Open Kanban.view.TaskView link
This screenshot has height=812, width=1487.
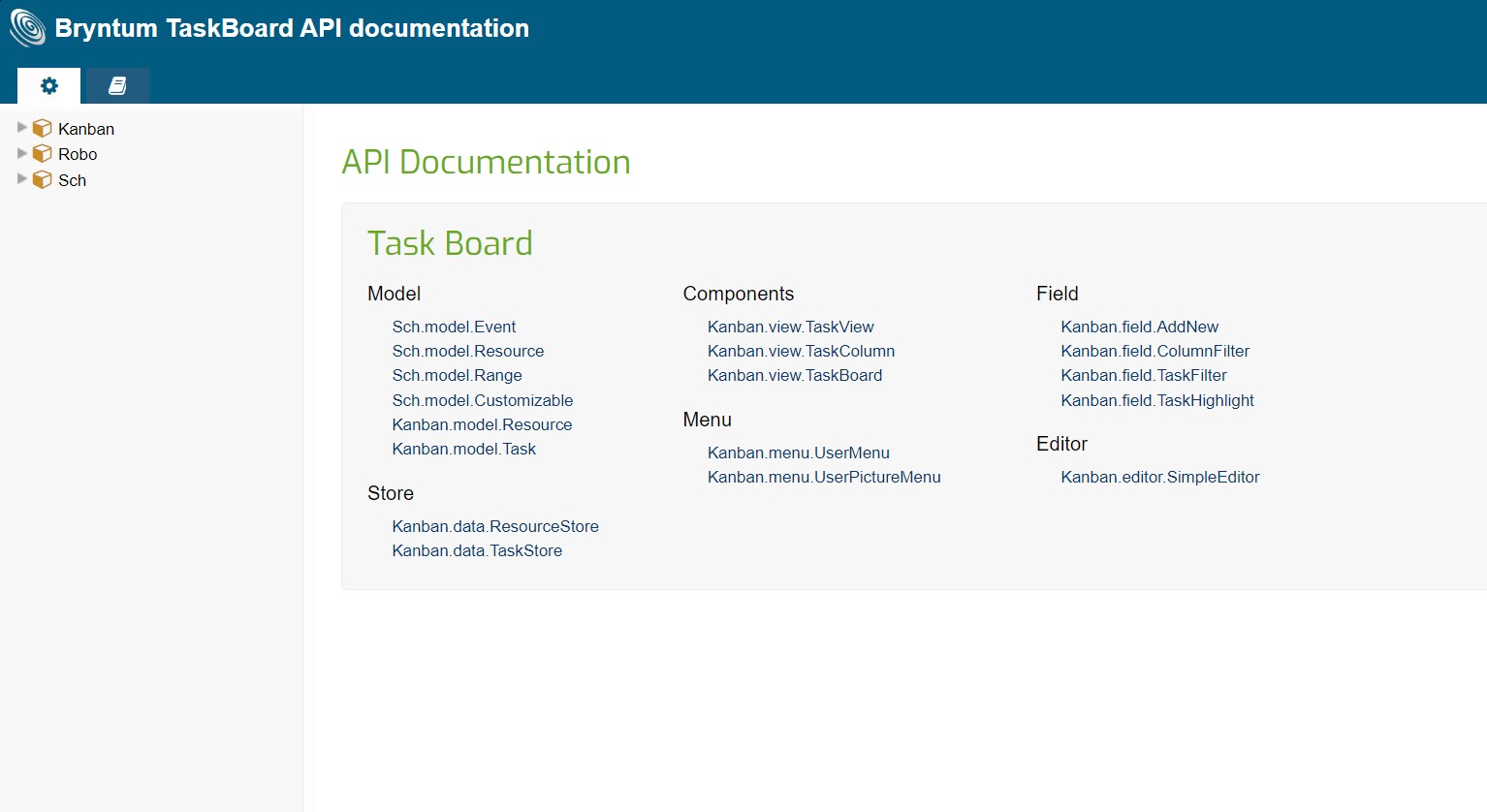791,327
